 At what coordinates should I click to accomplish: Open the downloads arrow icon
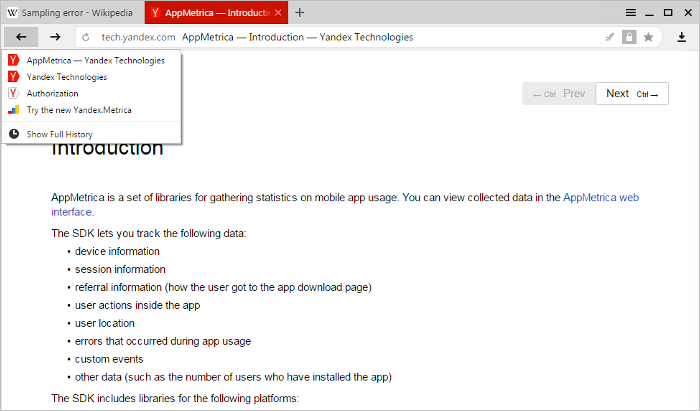(681, 37)
